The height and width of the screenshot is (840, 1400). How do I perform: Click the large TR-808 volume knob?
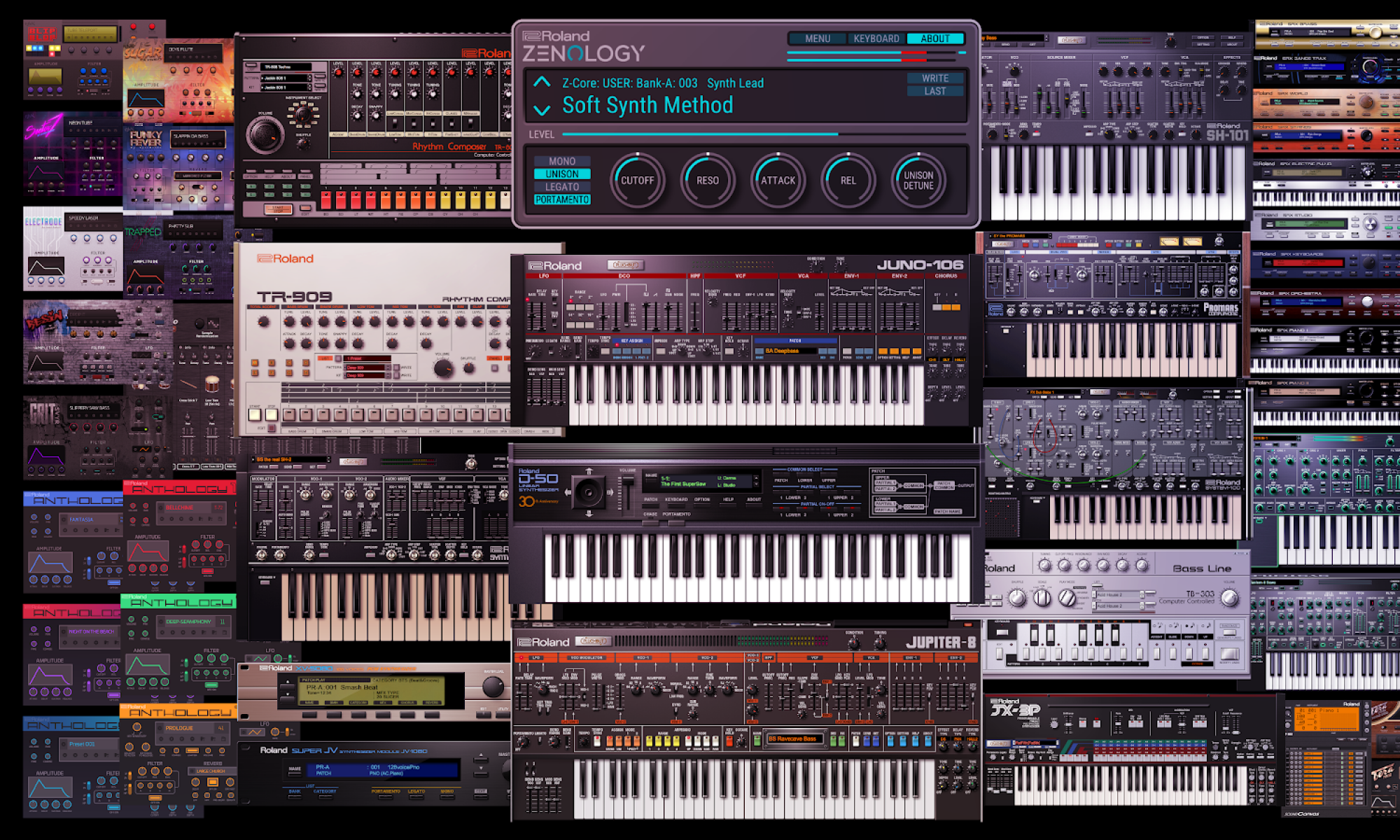265,134
